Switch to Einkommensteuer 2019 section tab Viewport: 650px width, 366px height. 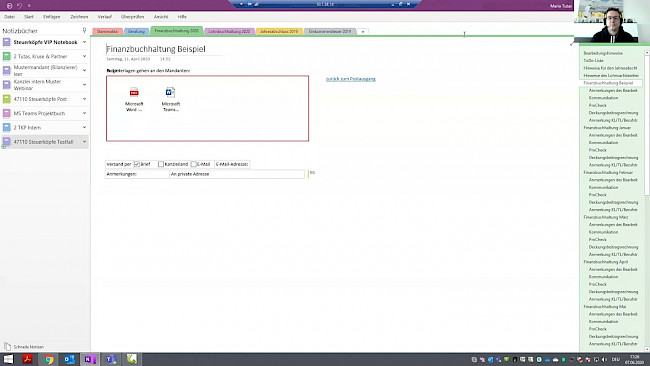330,32
